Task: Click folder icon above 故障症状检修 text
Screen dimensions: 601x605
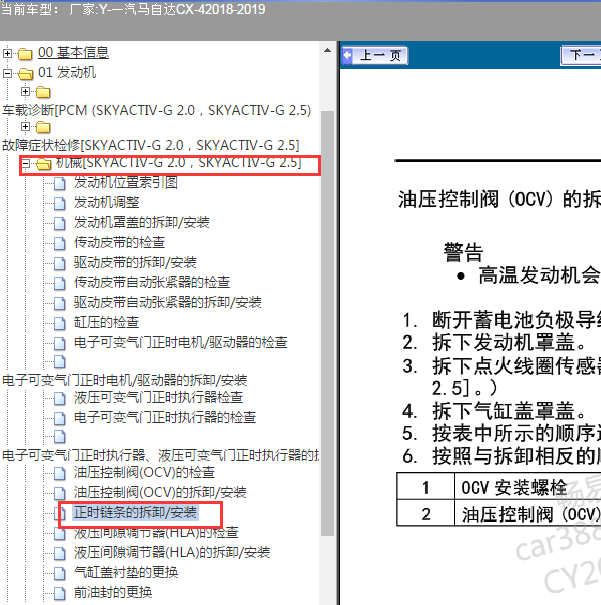Action: coord(43,127)
